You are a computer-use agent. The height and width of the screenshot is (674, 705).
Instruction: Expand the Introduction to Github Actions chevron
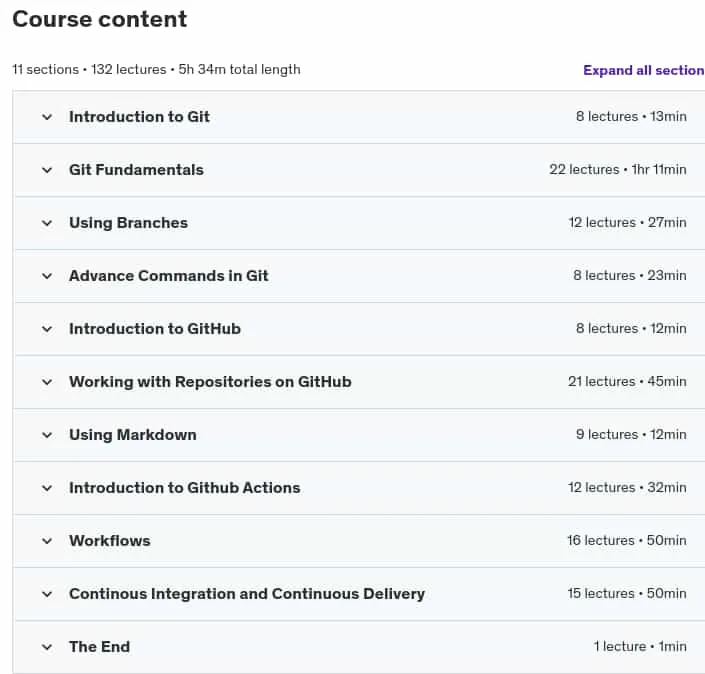click(47, 488)
